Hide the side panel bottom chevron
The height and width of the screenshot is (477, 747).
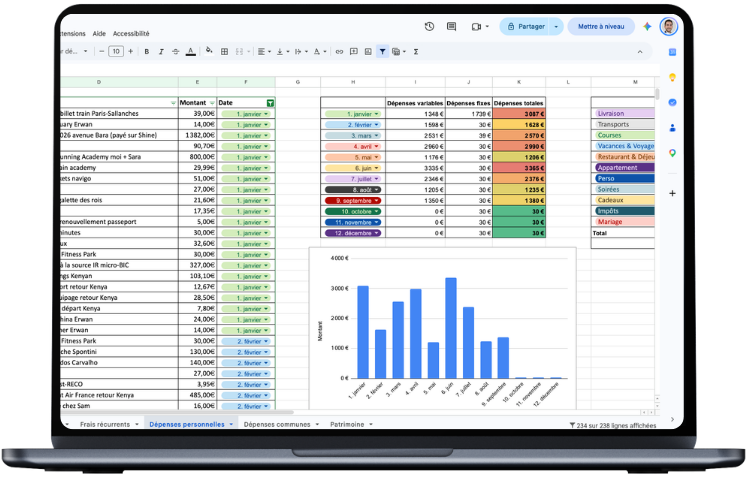[x=672, y=419]
